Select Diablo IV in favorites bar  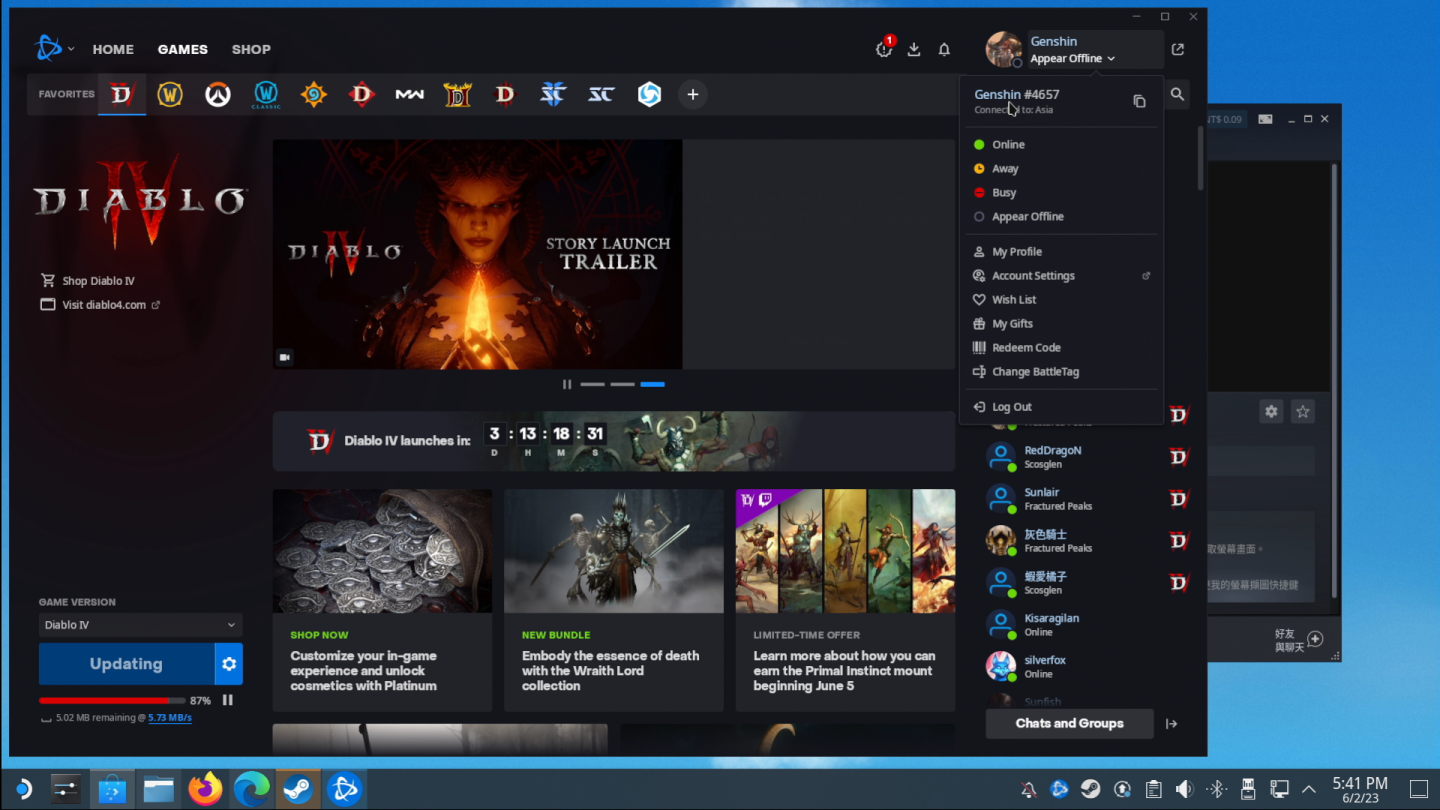click(122, 95)
